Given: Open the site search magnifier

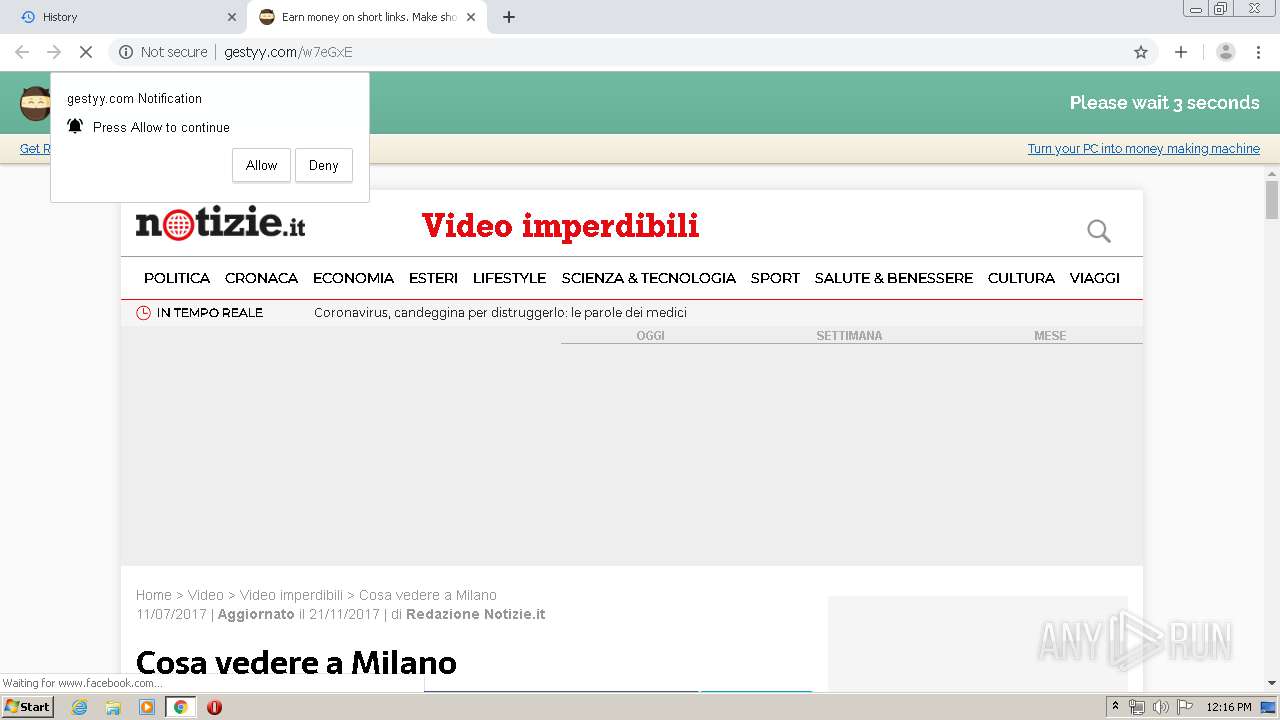Looking at the screenshot, I should point(1099,231).
